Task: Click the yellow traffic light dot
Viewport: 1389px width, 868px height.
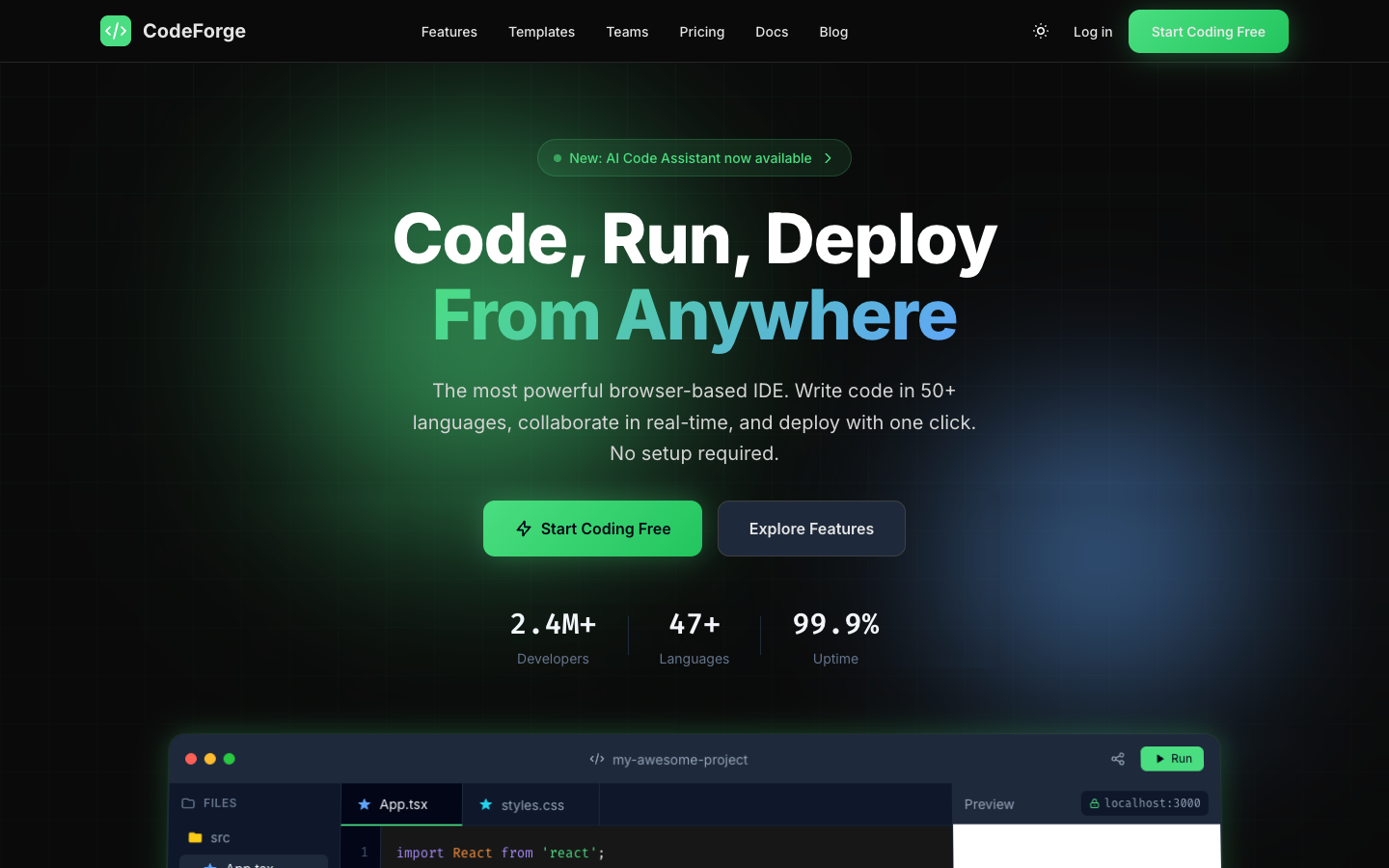Action: click(210, 759)
